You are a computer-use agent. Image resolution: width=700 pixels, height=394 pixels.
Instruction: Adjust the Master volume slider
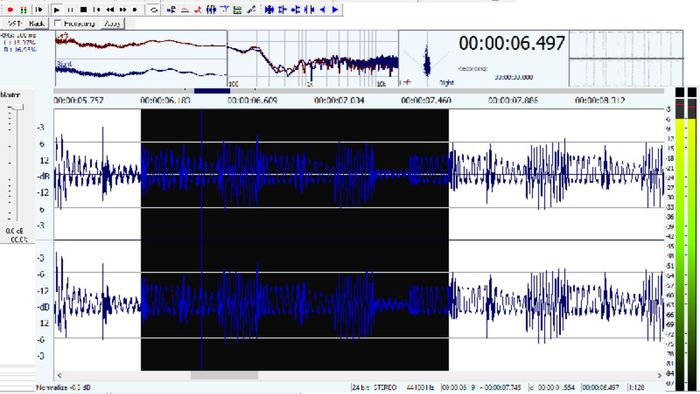pos(17,107)
